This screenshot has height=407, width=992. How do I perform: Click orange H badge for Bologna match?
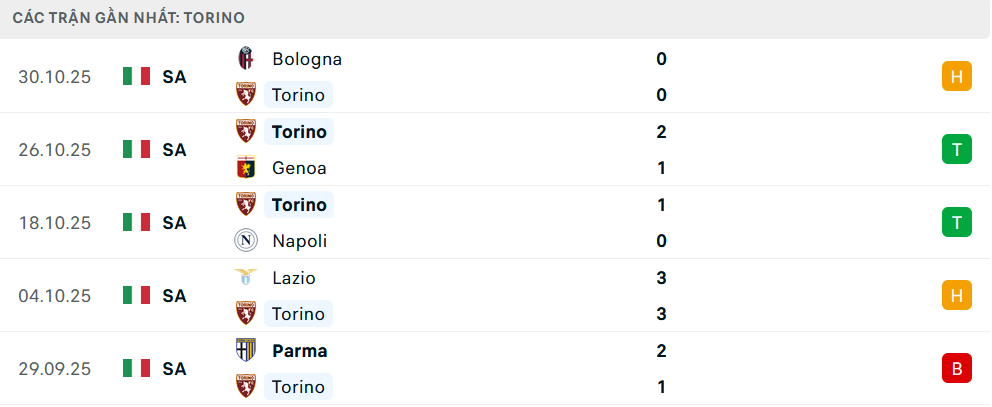(x=956, y=77)
